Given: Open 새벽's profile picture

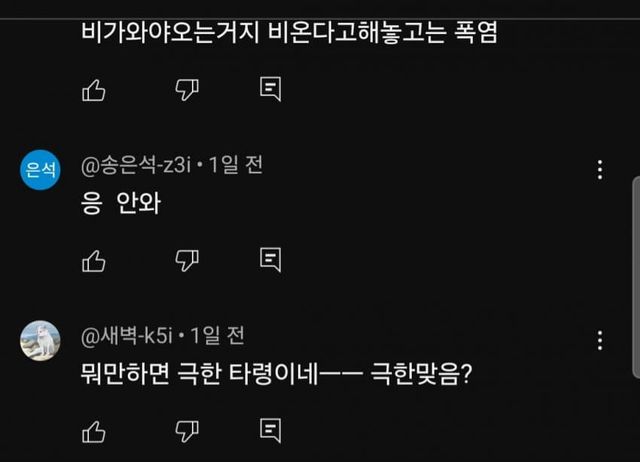Looking at the screenshot, I should coord(40,341).
